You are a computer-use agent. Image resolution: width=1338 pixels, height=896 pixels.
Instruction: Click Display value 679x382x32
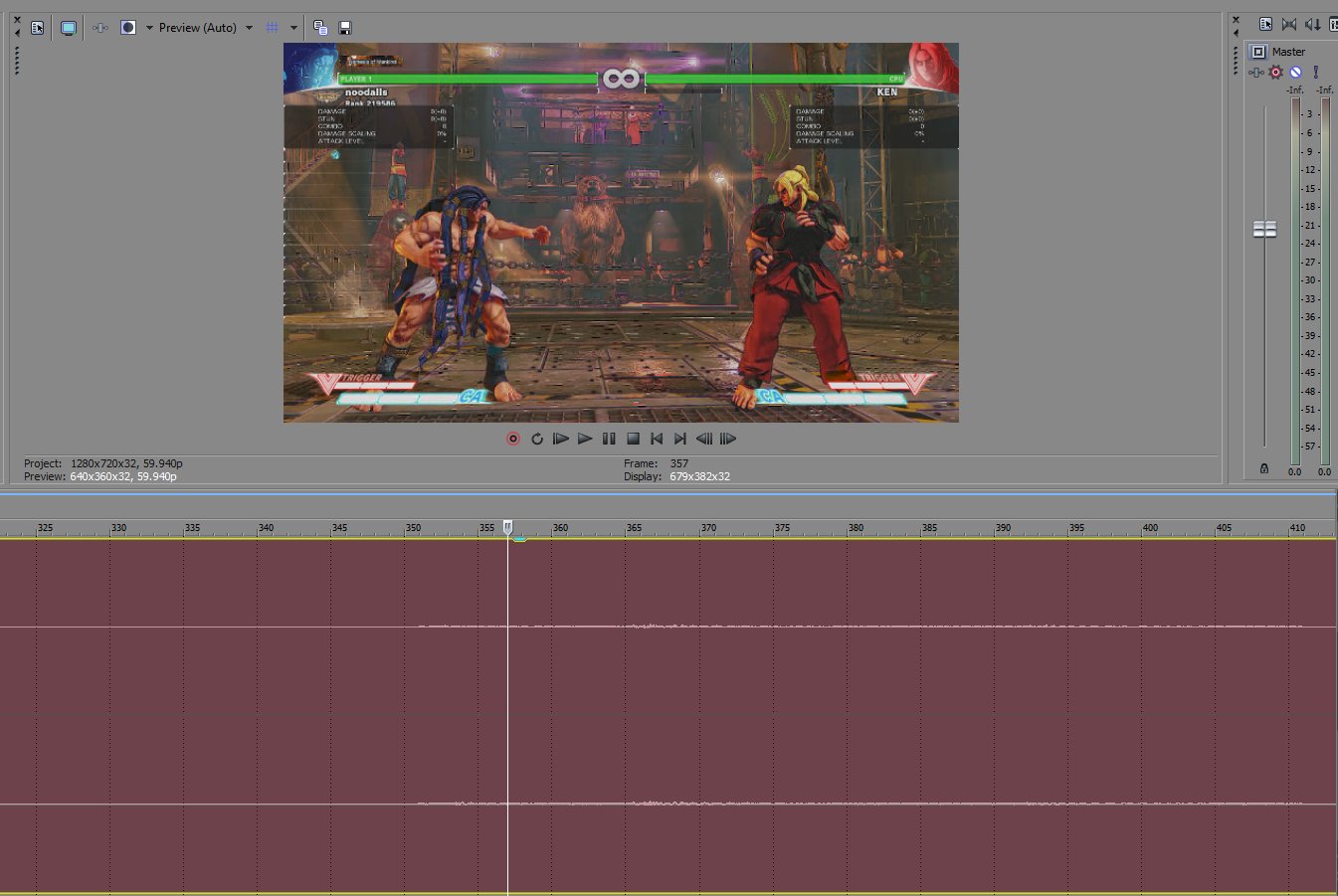pyautogui.click(x=699, y=476)
